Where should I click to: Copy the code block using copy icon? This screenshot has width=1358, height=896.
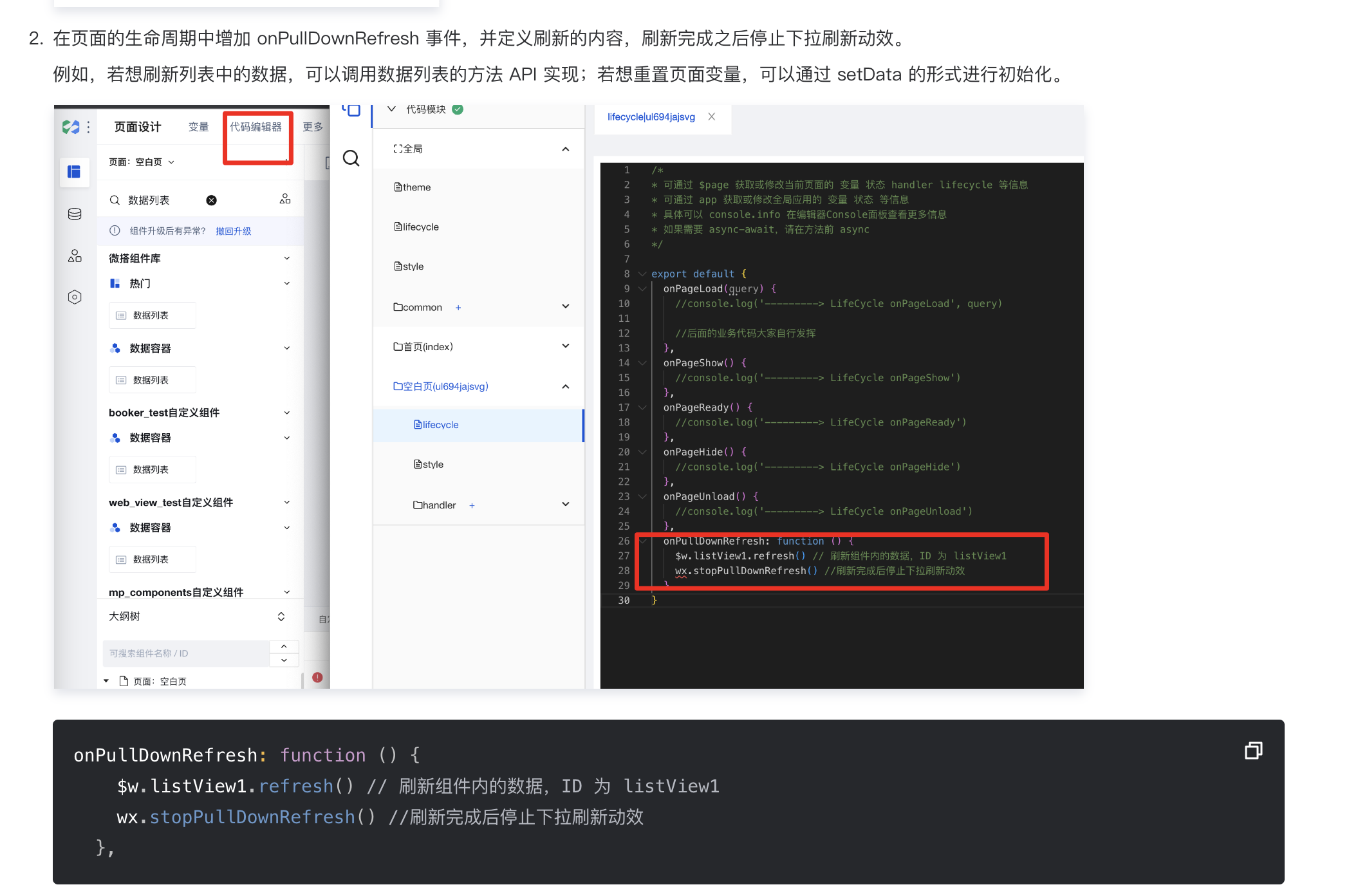[x=1252, y=751]
